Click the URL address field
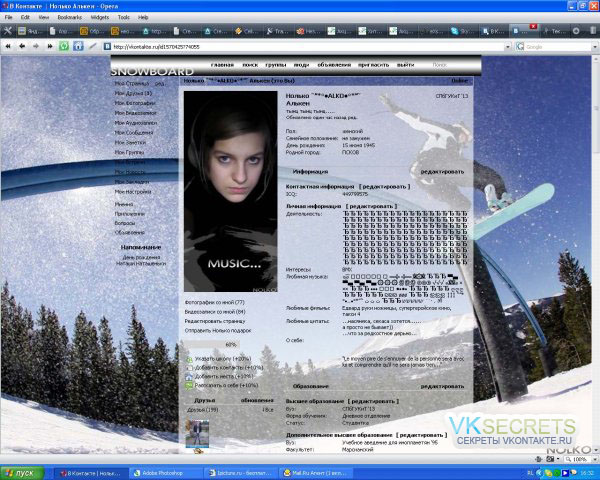Screen dimensions: 600x480 point(308,47)
